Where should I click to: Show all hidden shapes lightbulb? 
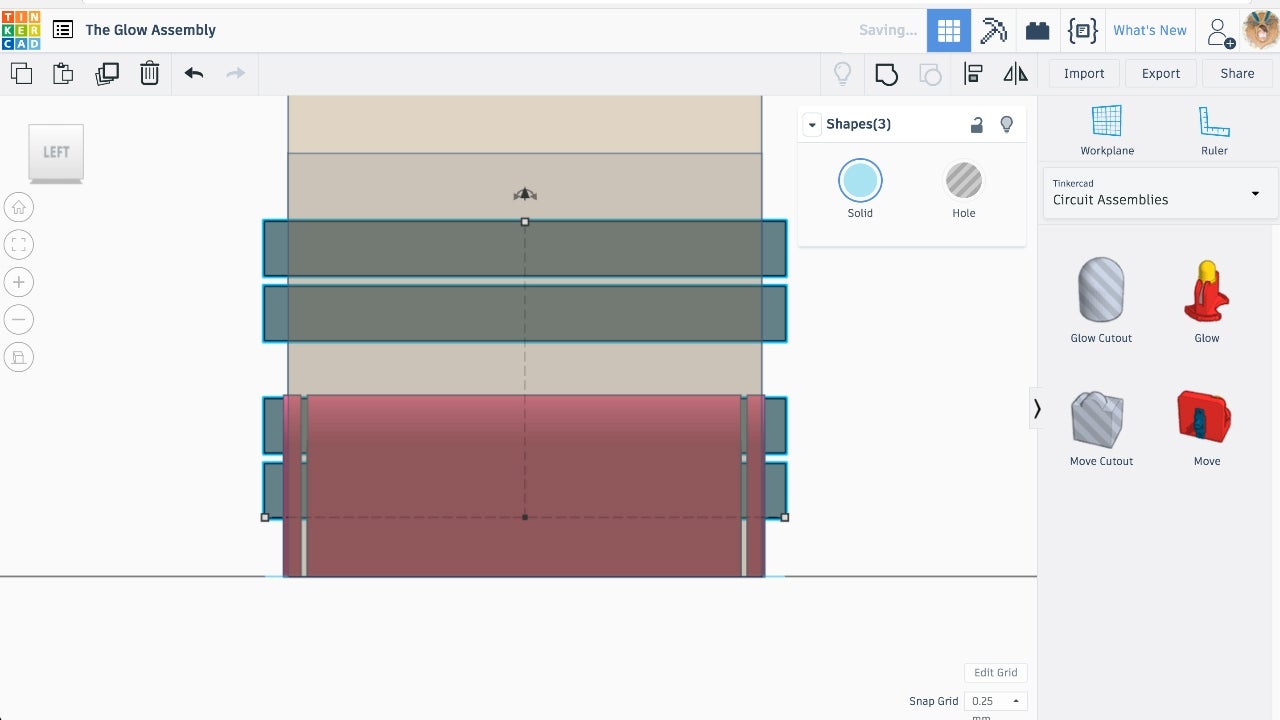[x=843, y=73]
